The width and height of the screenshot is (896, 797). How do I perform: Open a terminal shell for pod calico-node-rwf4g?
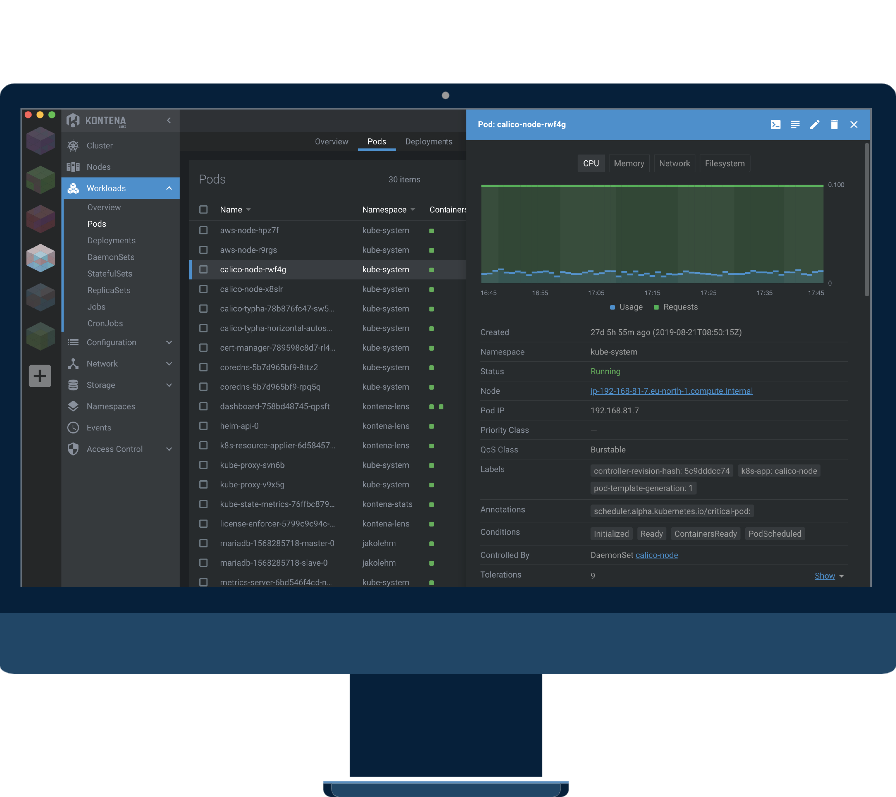coord(775,124)
